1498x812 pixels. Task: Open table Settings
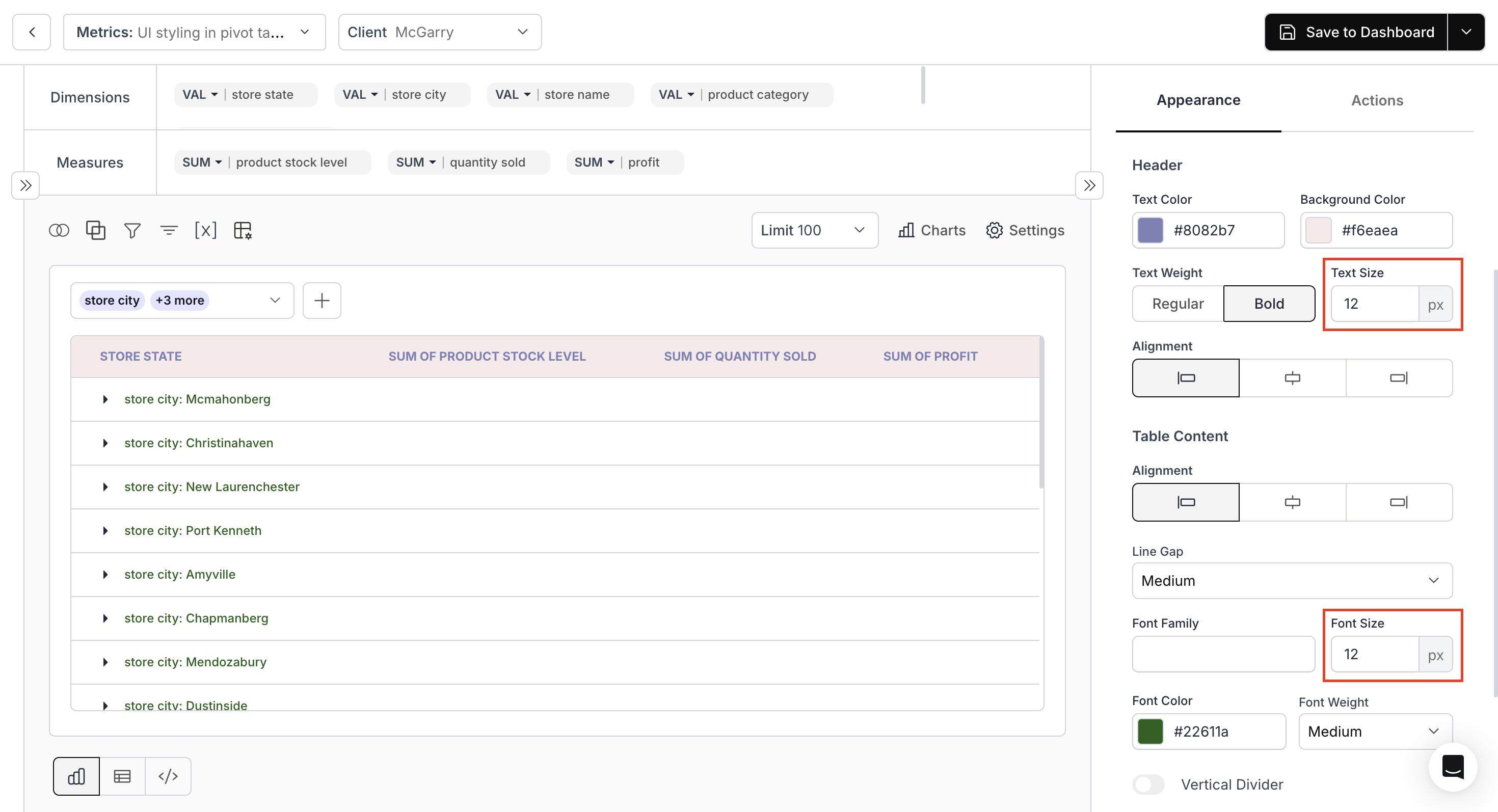pyautogui.click(x=1025, y=230)
